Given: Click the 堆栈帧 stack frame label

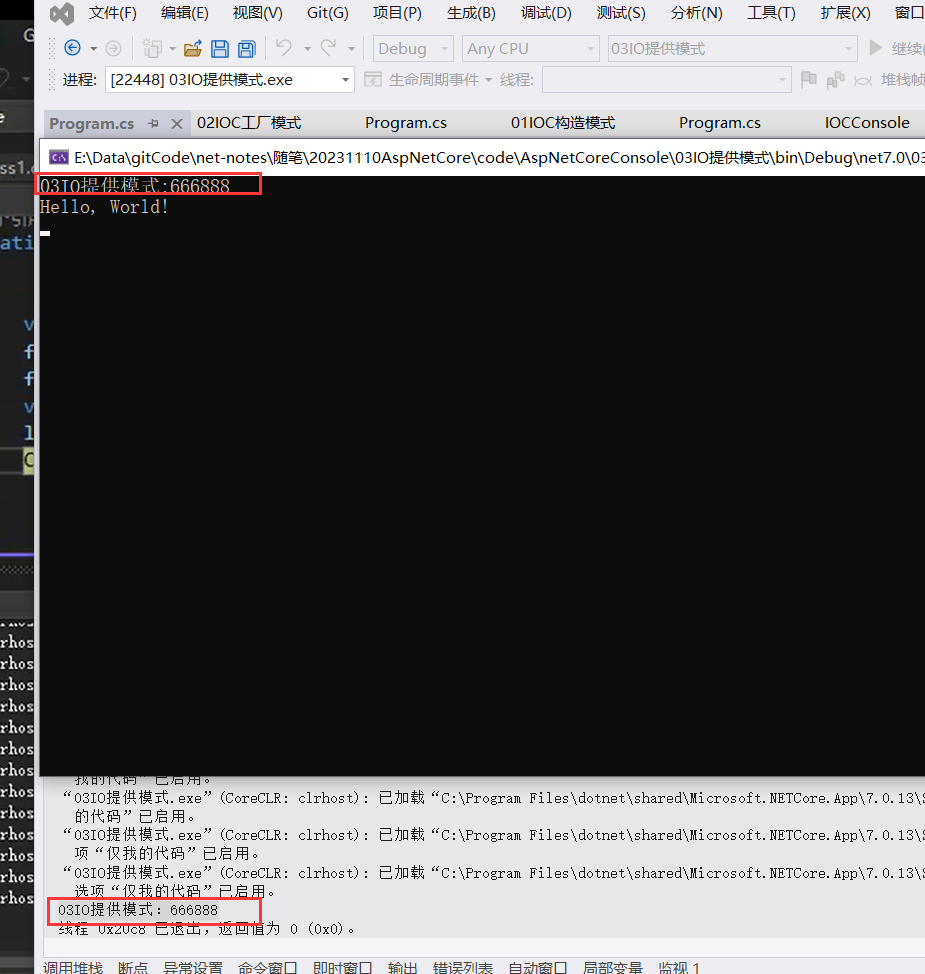Looking at the screenshot, I should pyautogui.click(x=903, y=80).
